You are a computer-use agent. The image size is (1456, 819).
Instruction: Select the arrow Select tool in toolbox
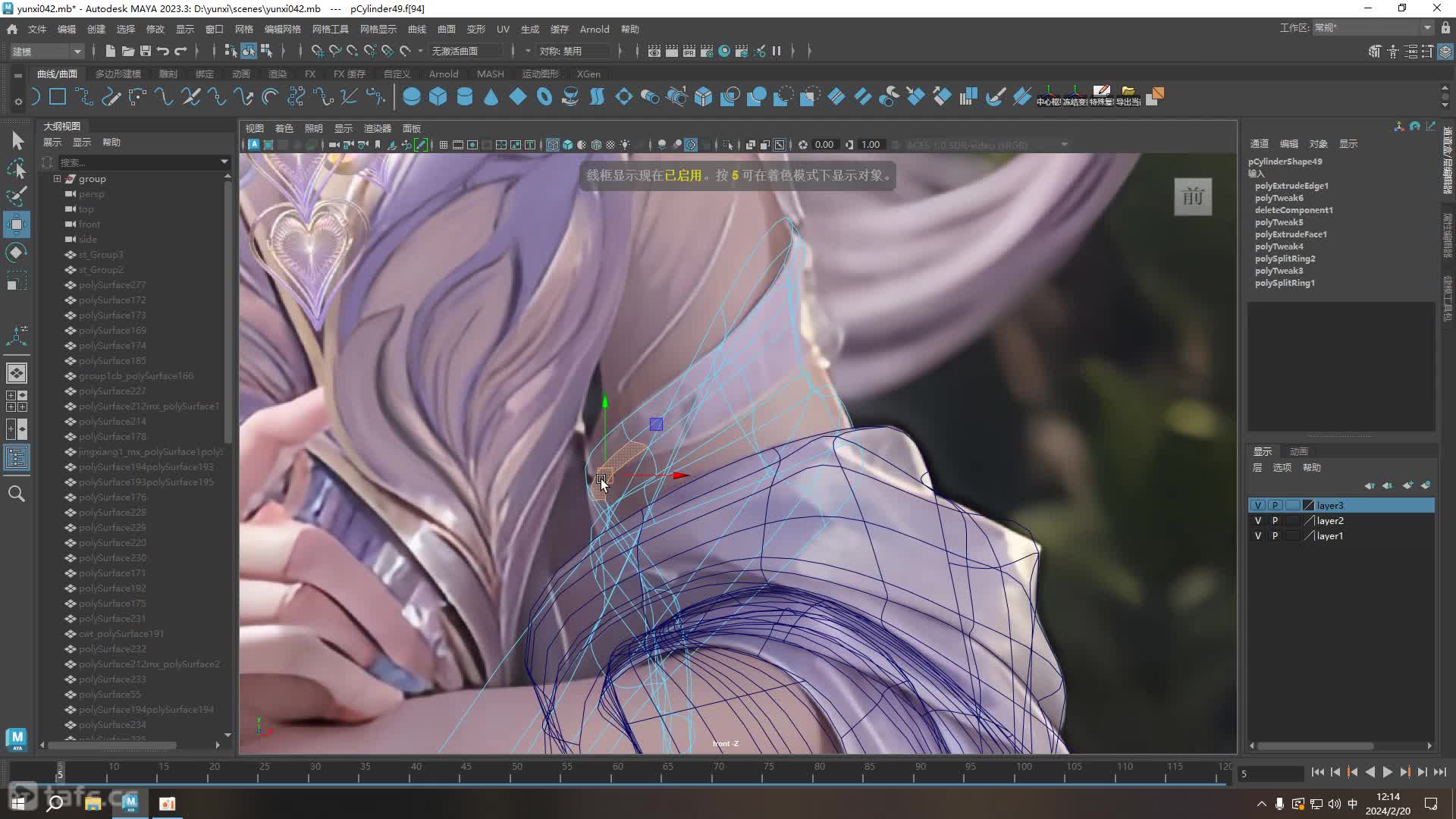tap(17, 140)
